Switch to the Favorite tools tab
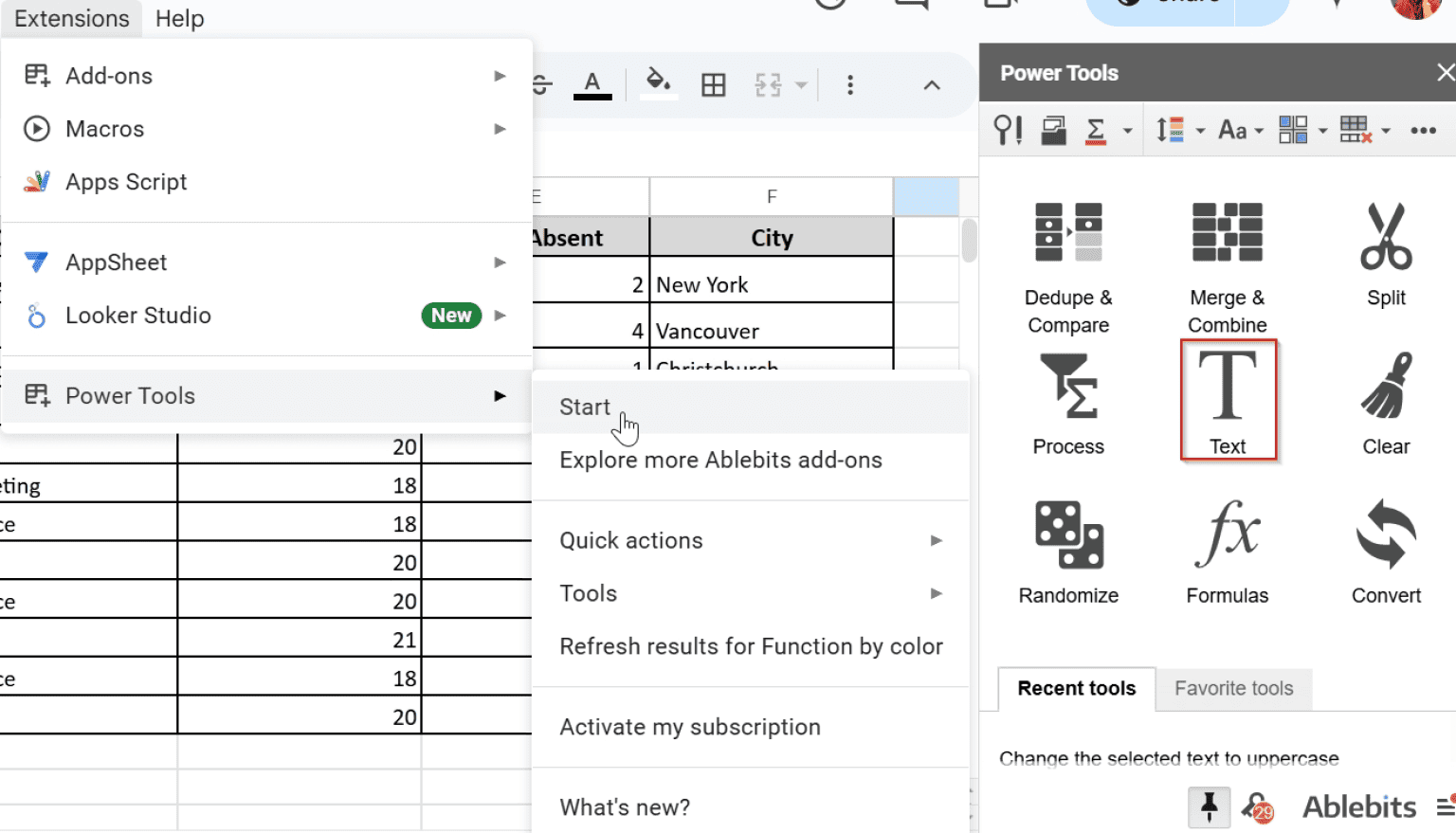This screenshot has height=833, width=1456. 1233,688
